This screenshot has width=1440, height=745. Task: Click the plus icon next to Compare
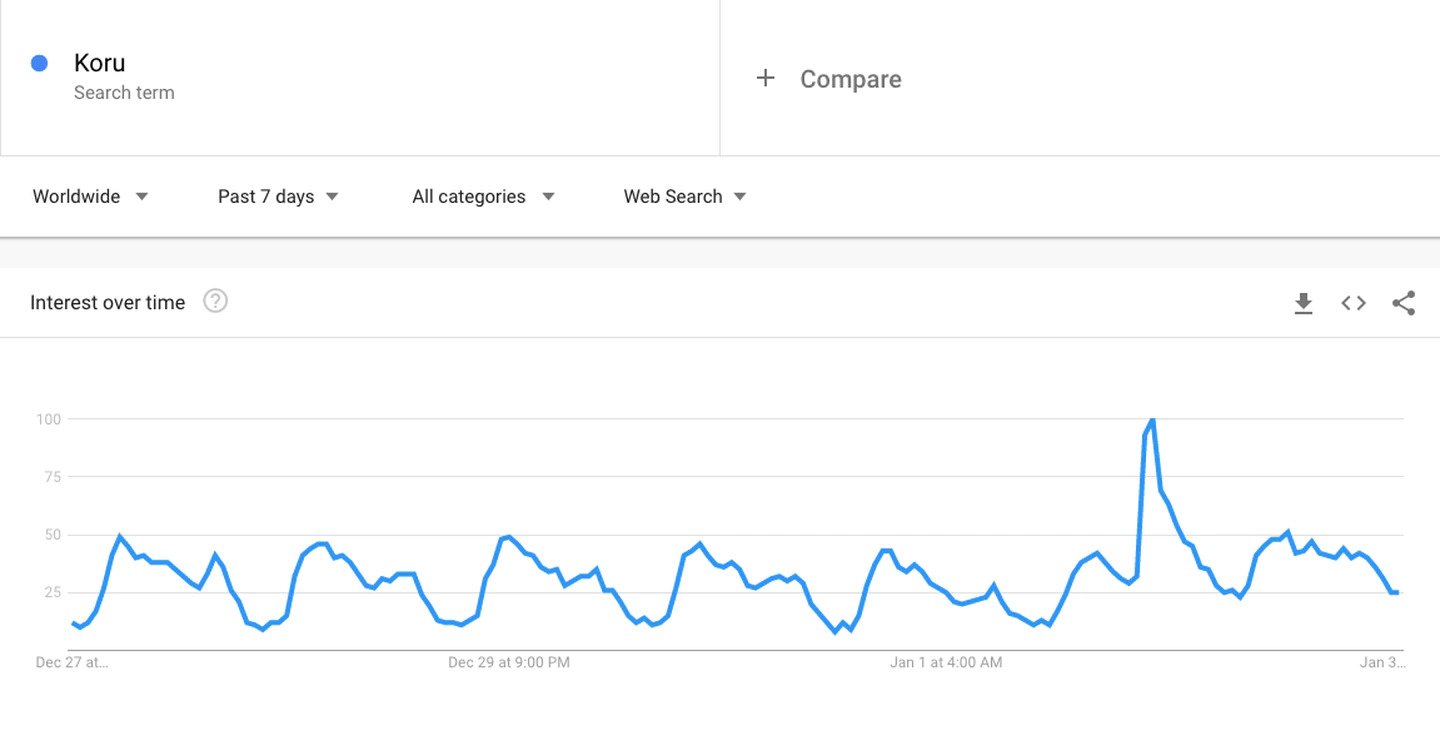tap(765, 78)
